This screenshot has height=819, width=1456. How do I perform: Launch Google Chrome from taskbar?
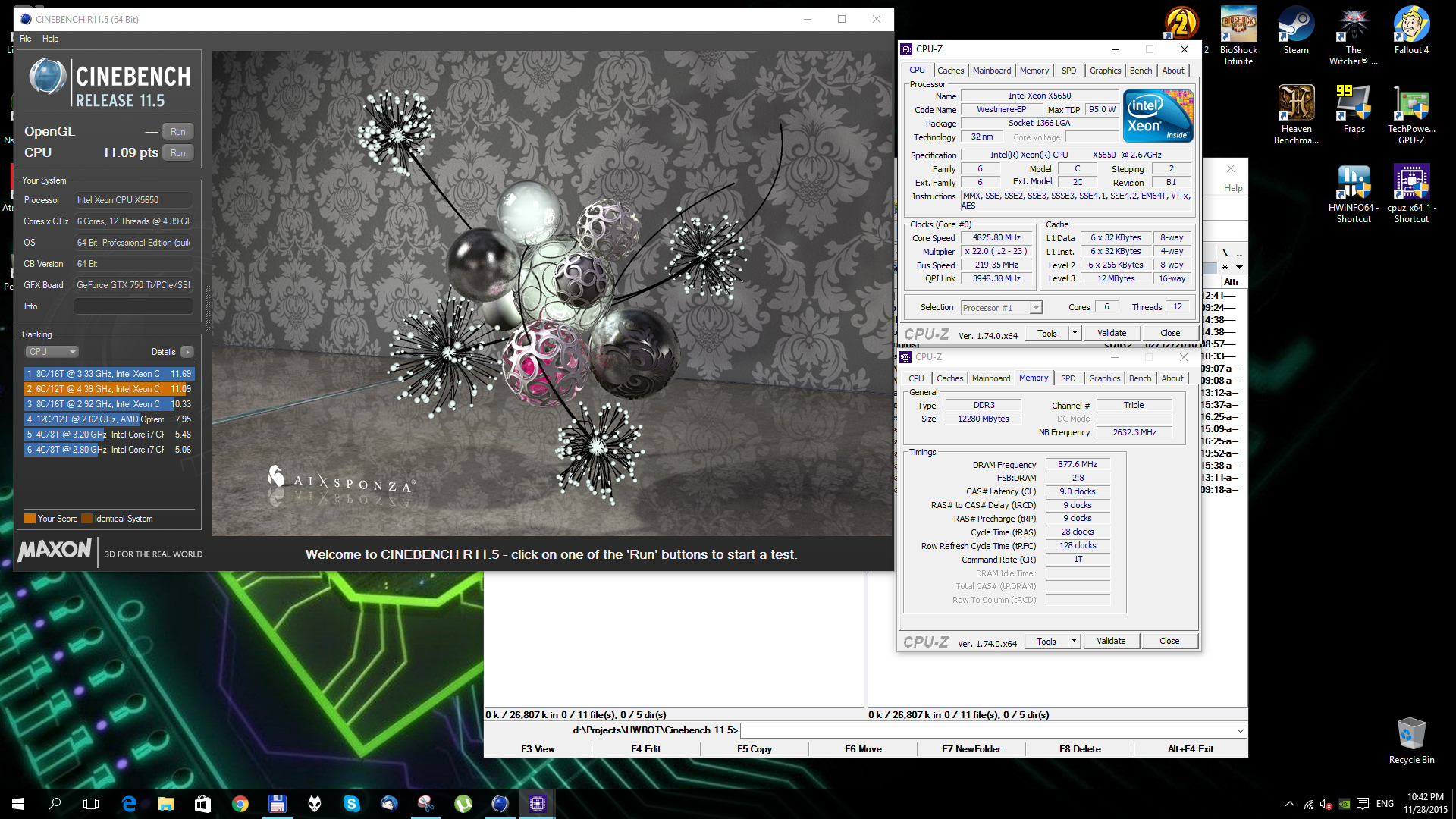click(x=240, y=804)
